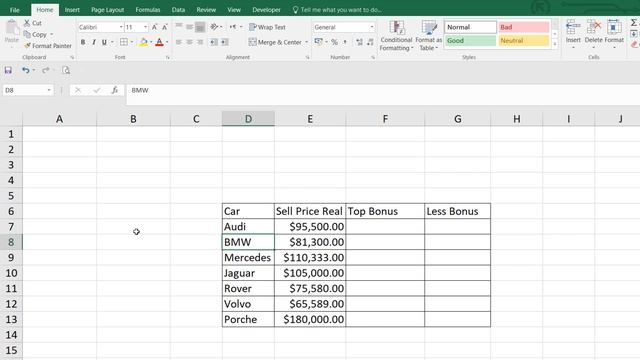Click the Tell me what you want search box
The image size is (640, 360).
pos(337,10)
